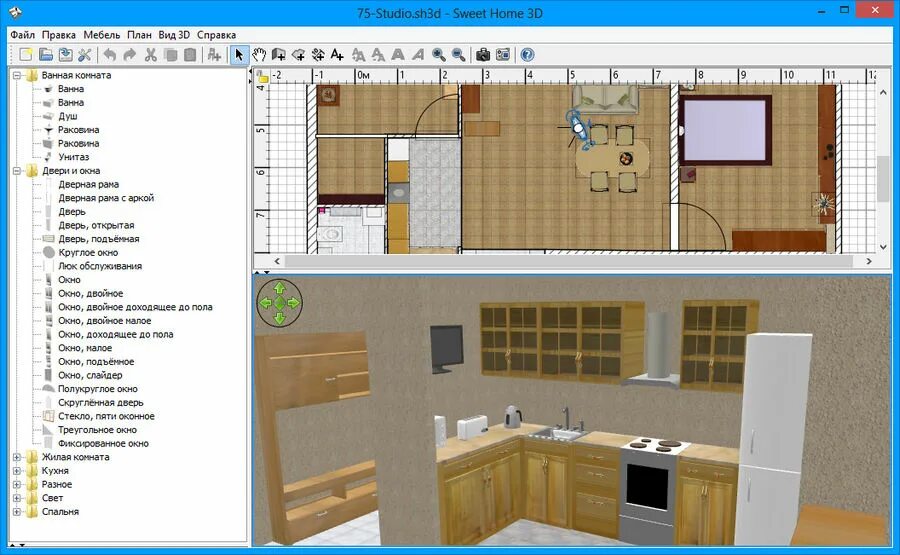
Task: Click the Open home folder icon
Action: (x=46, y=55)
